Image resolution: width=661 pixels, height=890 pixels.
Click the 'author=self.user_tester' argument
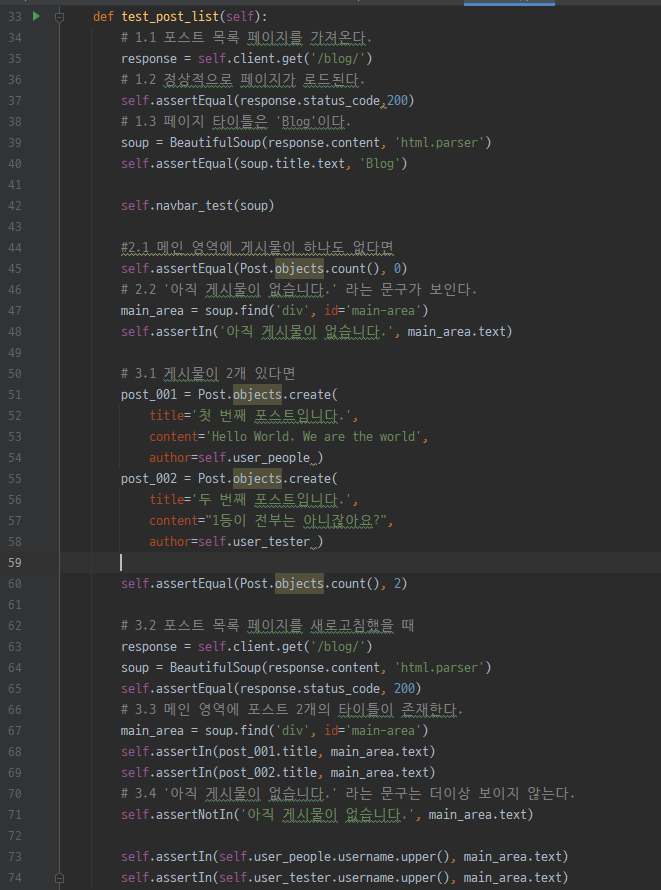click(229, 541)
